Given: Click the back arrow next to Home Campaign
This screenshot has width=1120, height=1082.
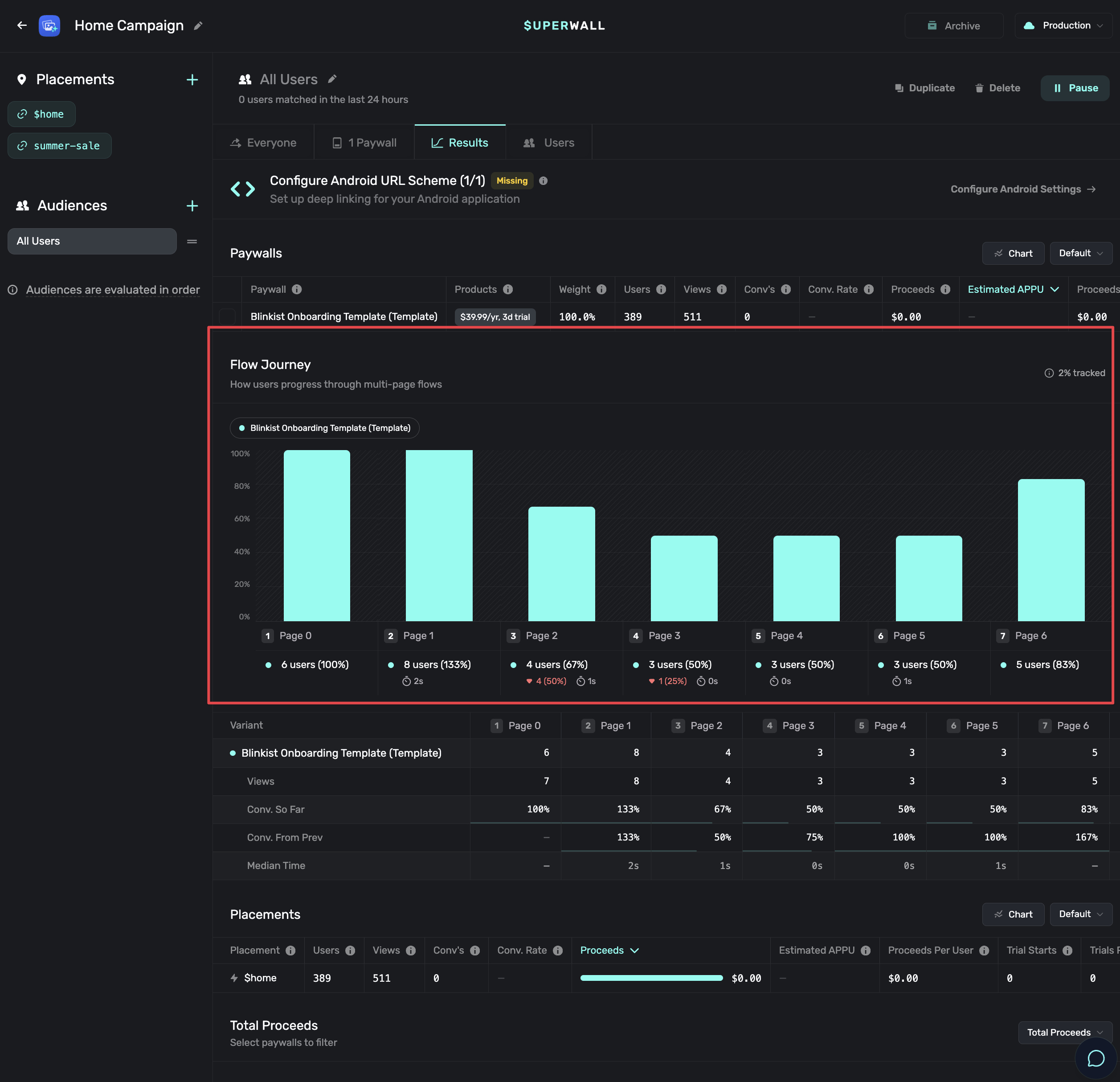Looking at the screenshot, I should pos(22,26).
